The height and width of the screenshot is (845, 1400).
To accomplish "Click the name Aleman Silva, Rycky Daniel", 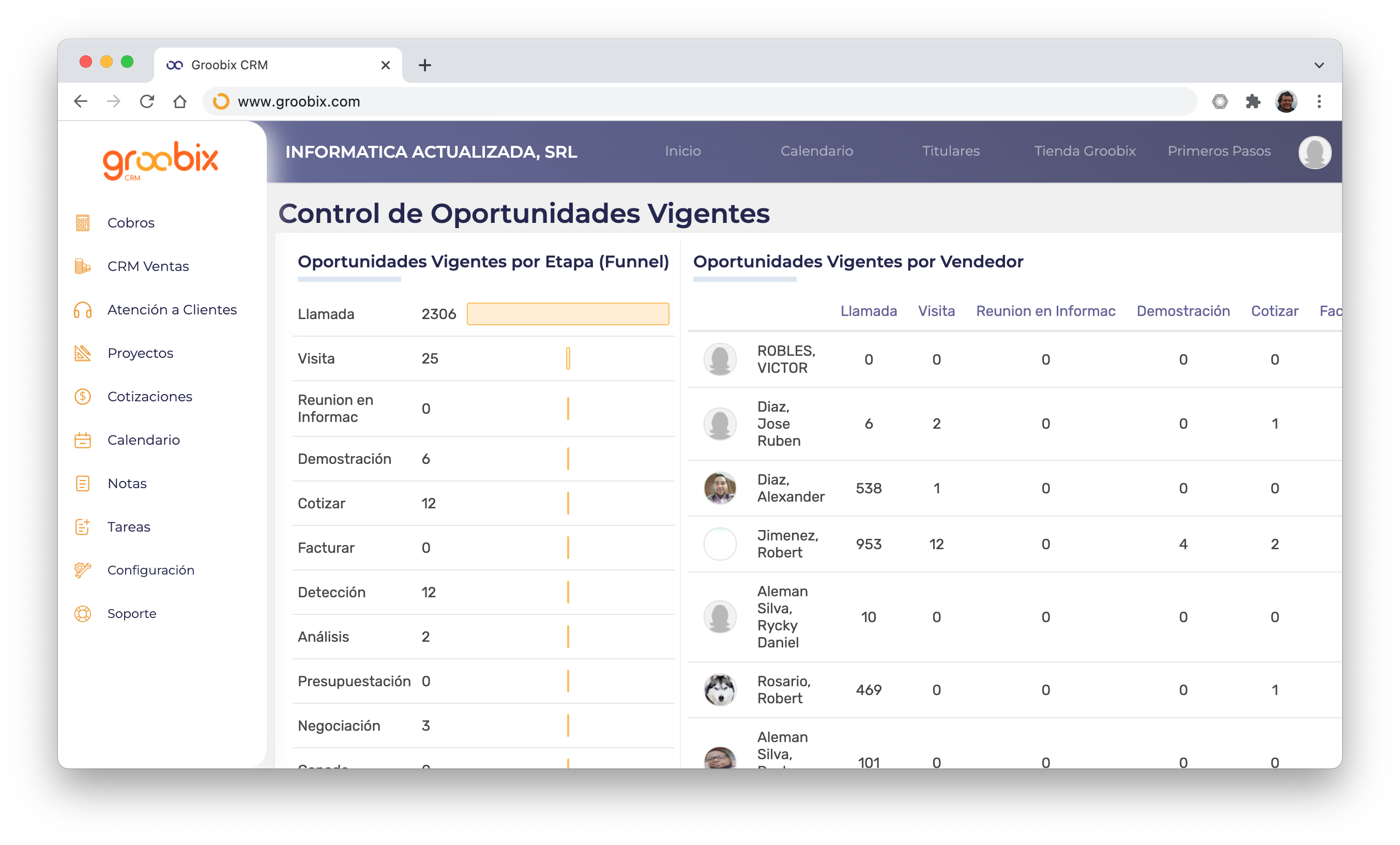I will point(782,616).
